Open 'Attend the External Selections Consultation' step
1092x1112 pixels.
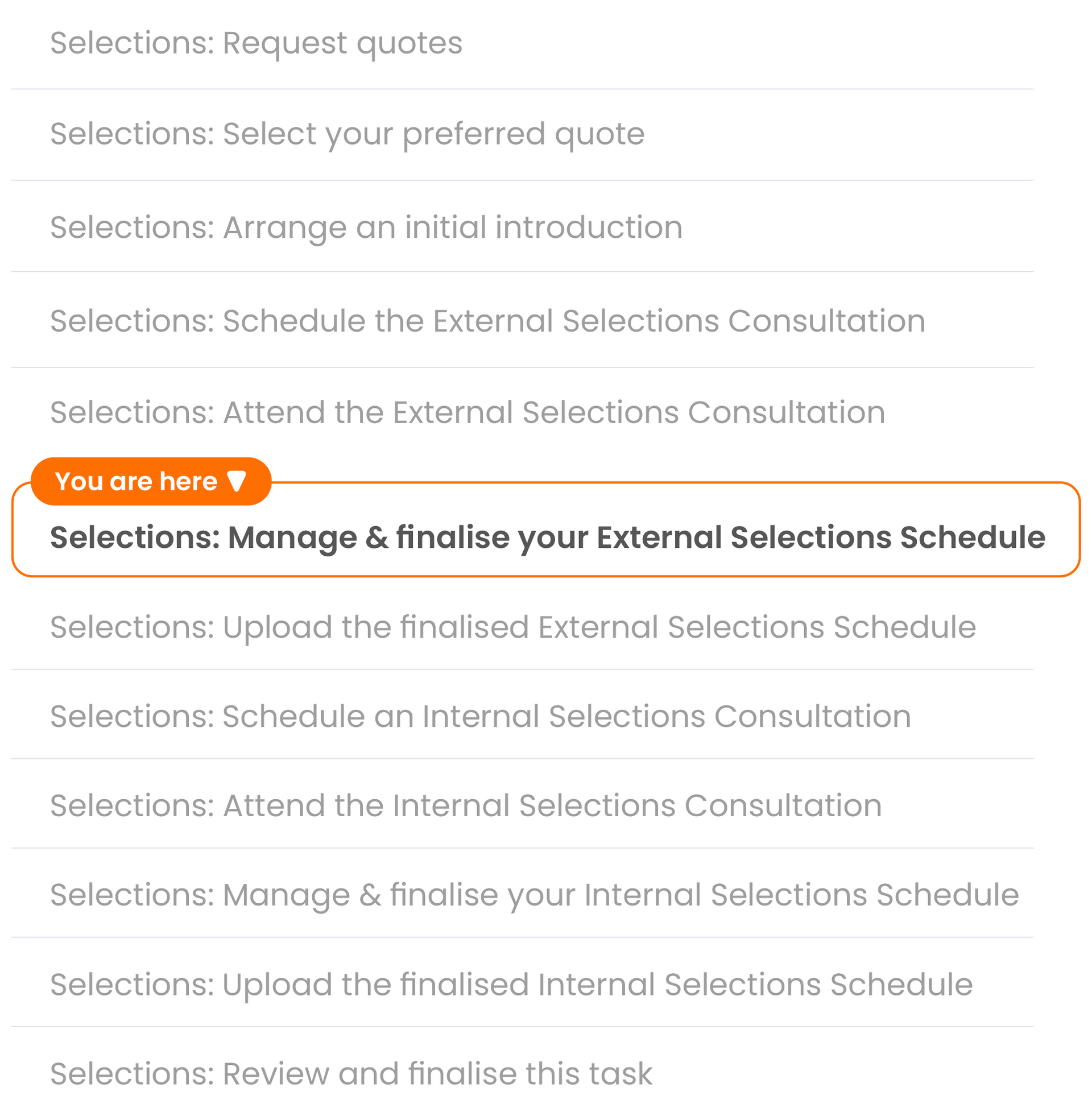[468, 413]
